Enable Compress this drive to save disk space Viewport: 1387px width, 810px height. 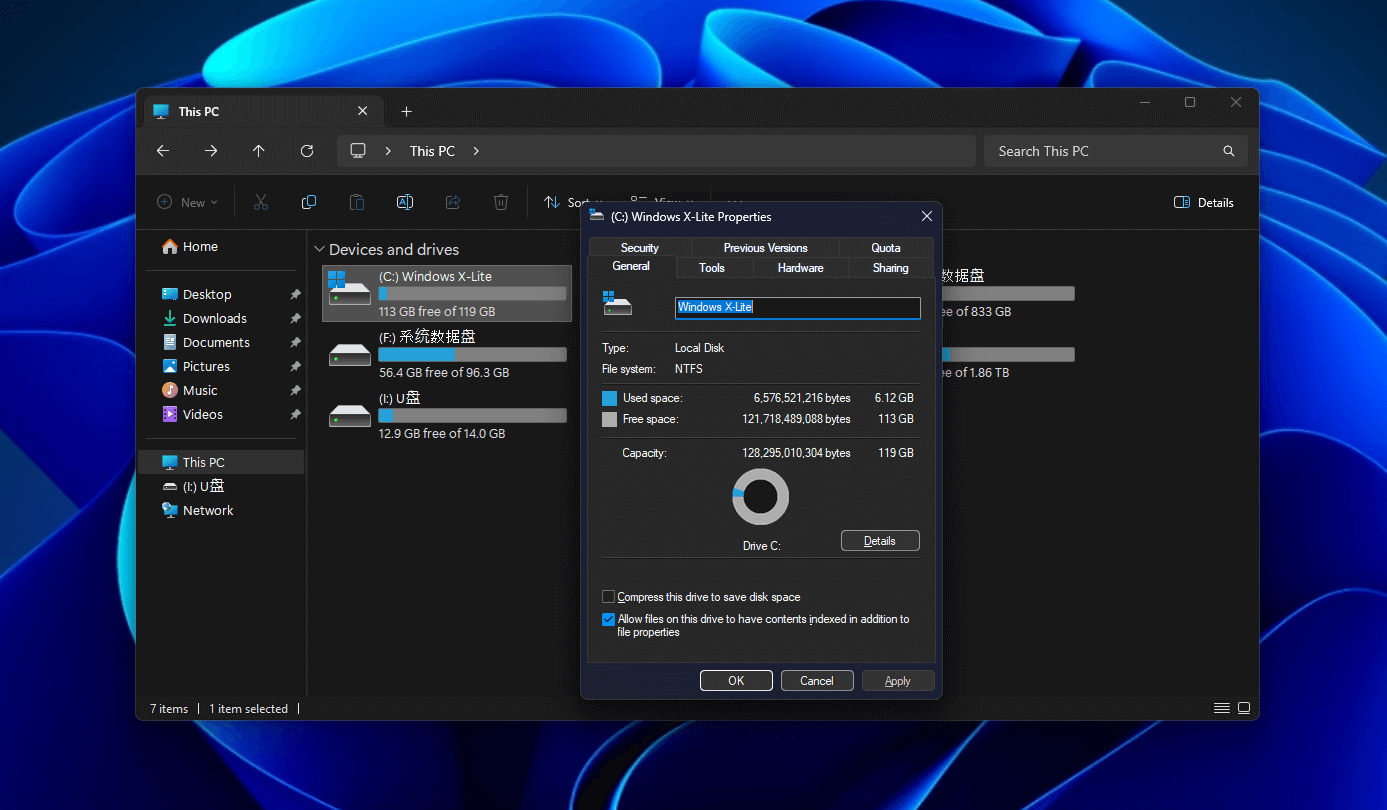609,596
